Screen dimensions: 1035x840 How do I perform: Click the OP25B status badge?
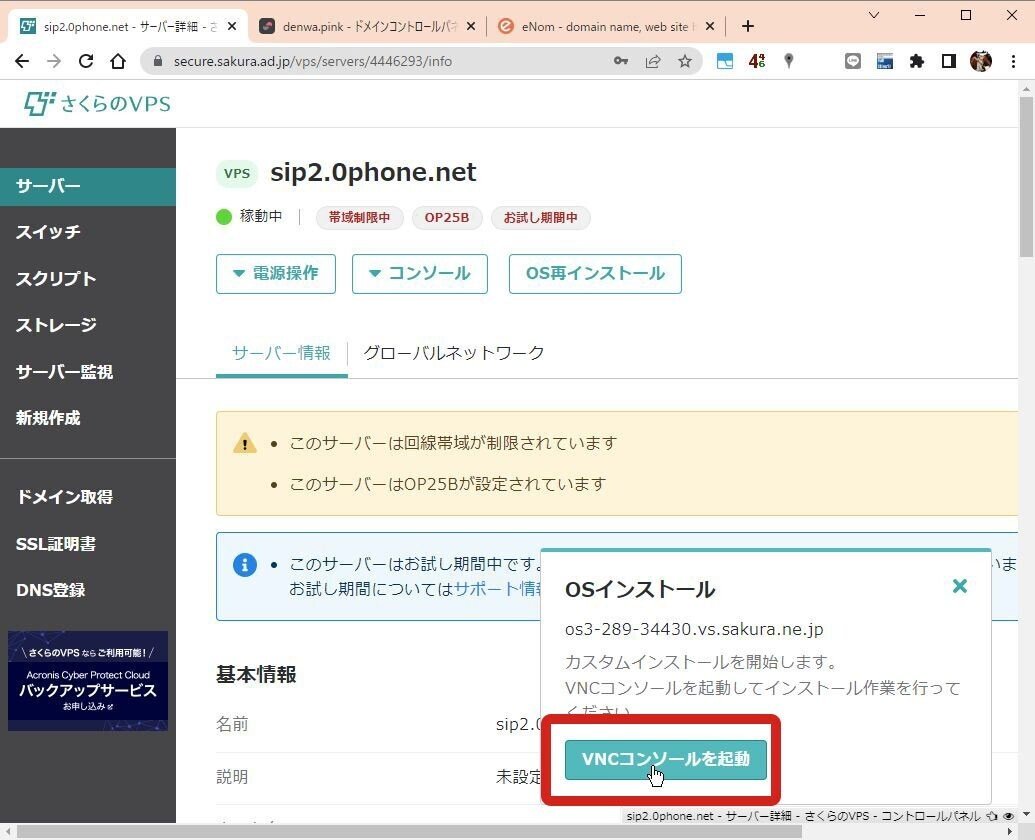(447, 218)
